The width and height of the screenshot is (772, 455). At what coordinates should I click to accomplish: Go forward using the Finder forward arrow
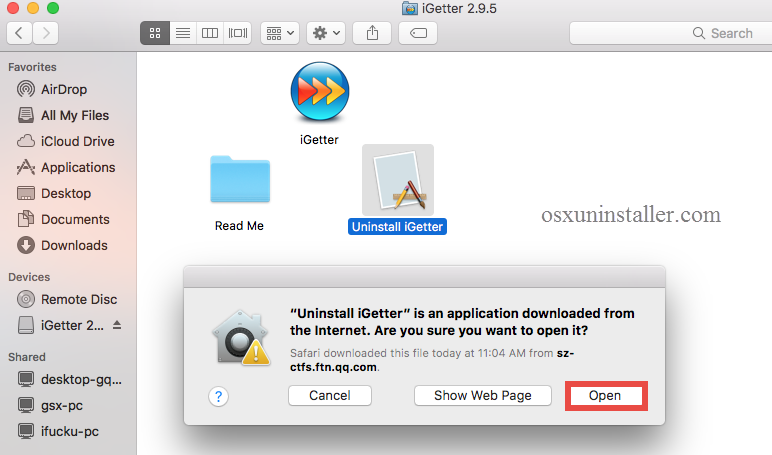tap(46, 33)
